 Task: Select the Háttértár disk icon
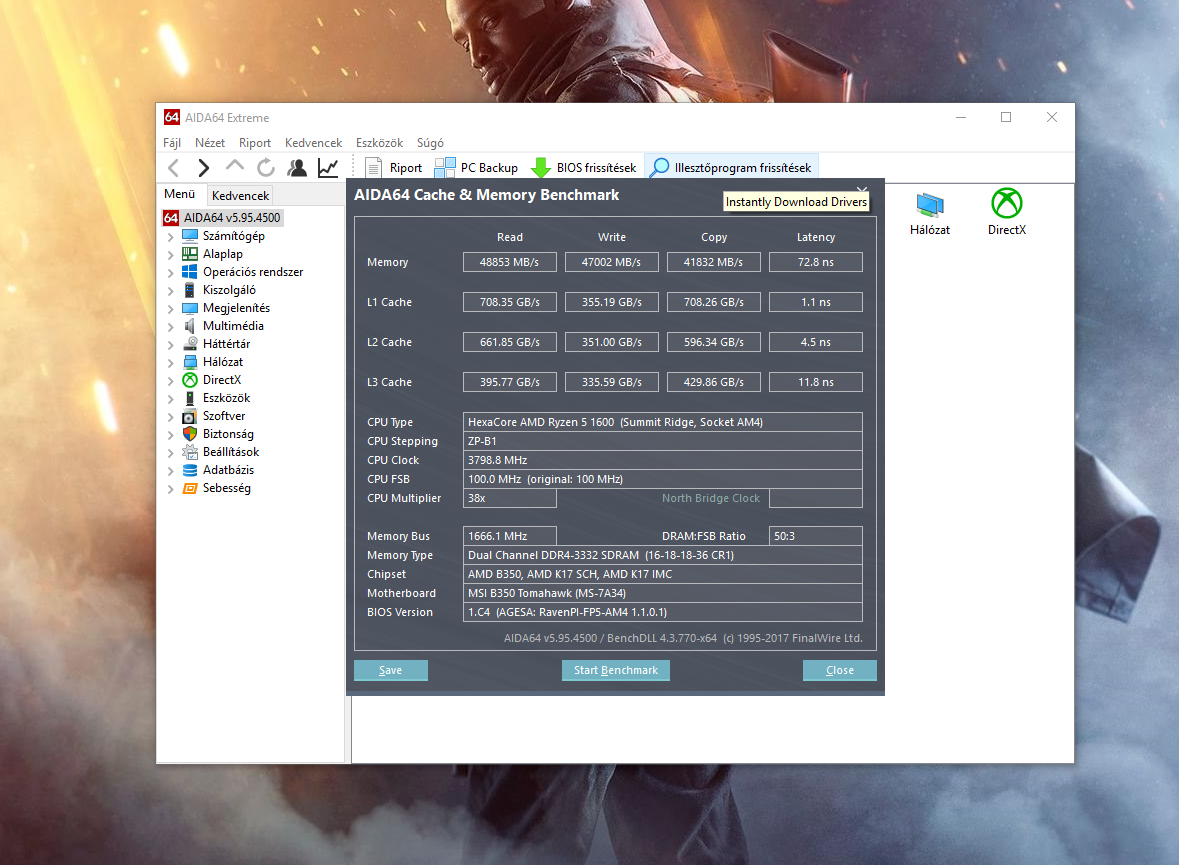[190, 344]
